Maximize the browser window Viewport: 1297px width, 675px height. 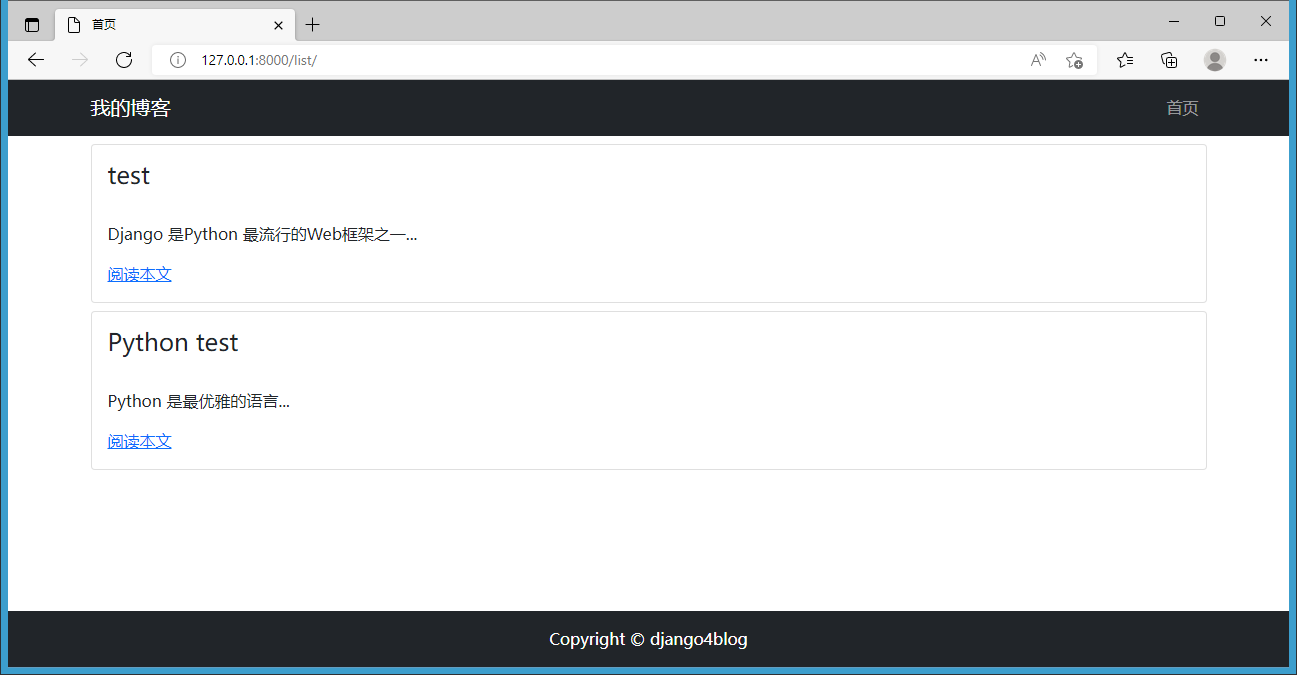tap(1220, 21)
